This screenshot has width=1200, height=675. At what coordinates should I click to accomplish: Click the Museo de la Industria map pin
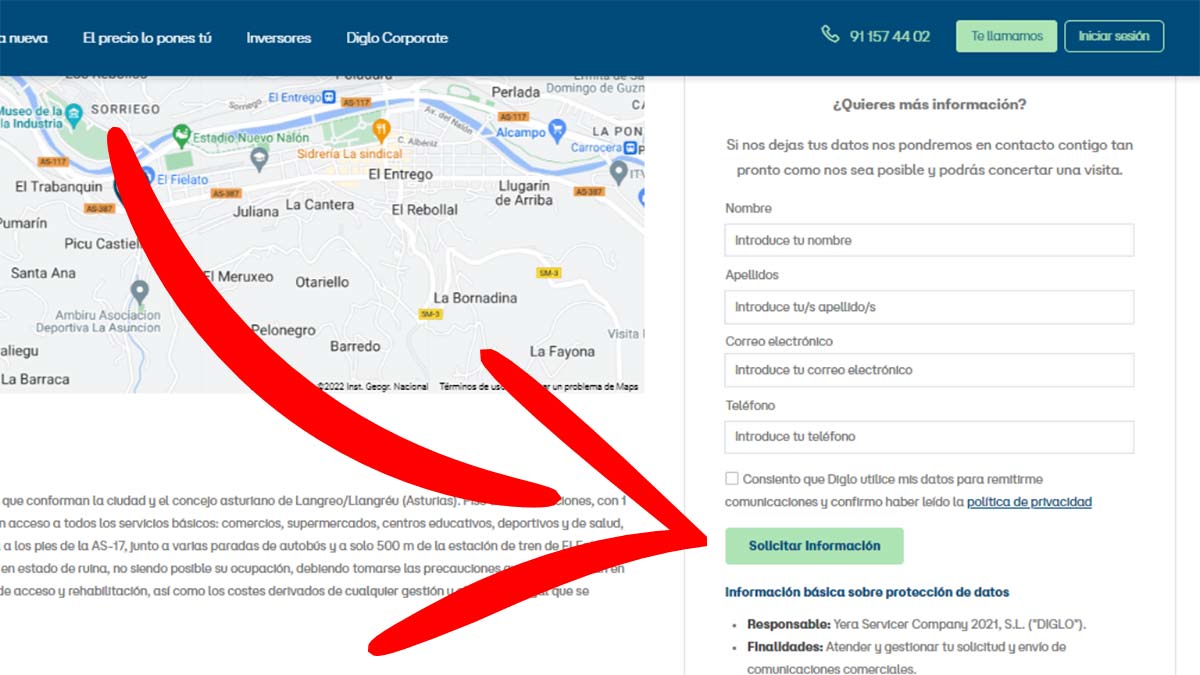[x=74, y=116]
